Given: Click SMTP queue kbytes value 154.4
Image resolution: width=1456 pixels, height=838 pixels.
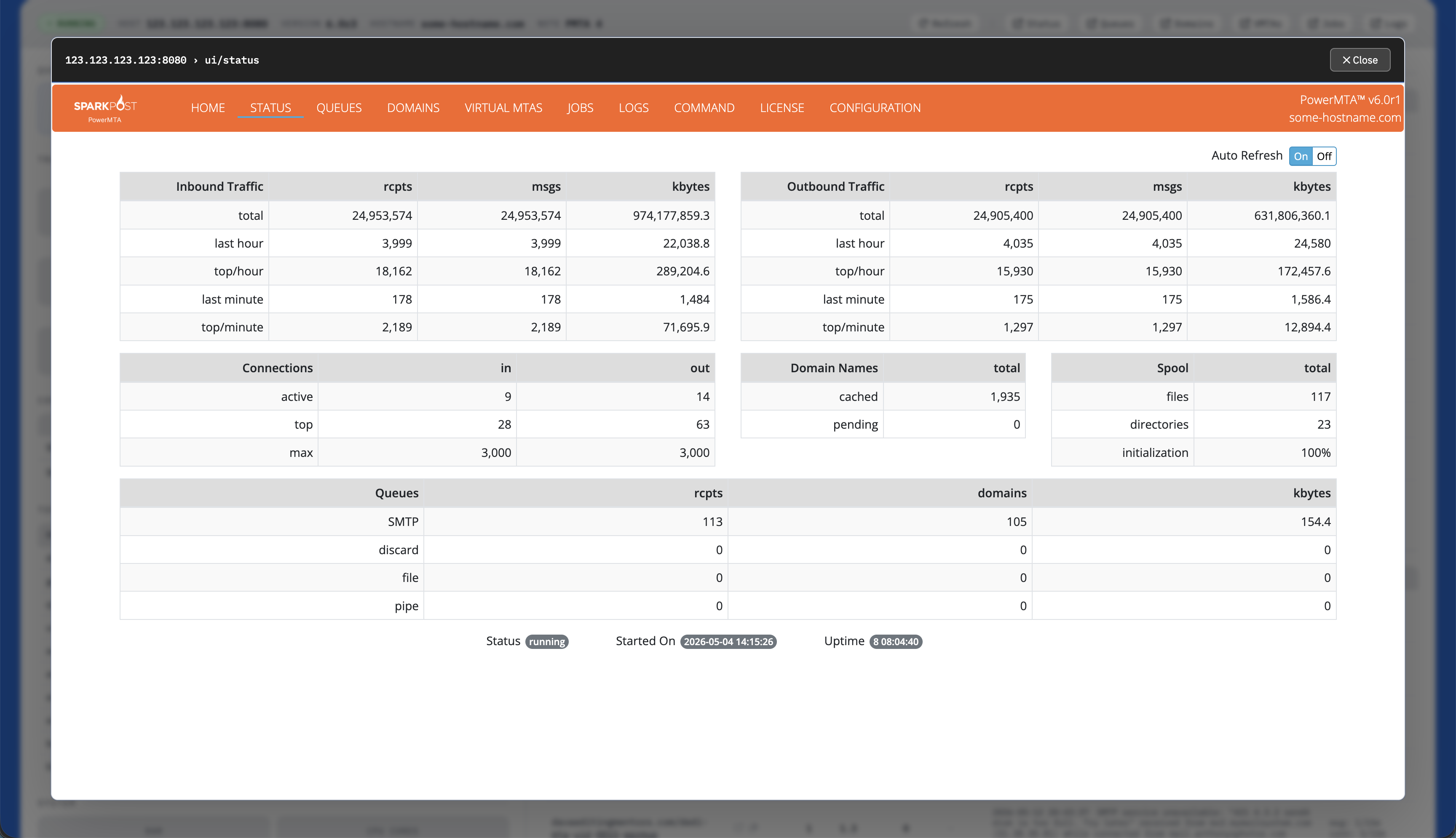Looking at the screenshot, I should [1316, 521].
